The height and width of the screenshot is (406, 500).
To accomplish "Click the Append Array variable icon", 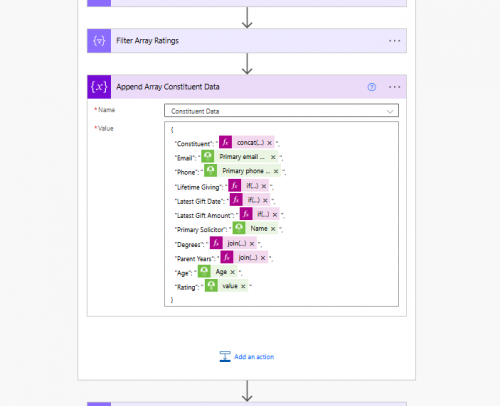I will coord(99,87).
